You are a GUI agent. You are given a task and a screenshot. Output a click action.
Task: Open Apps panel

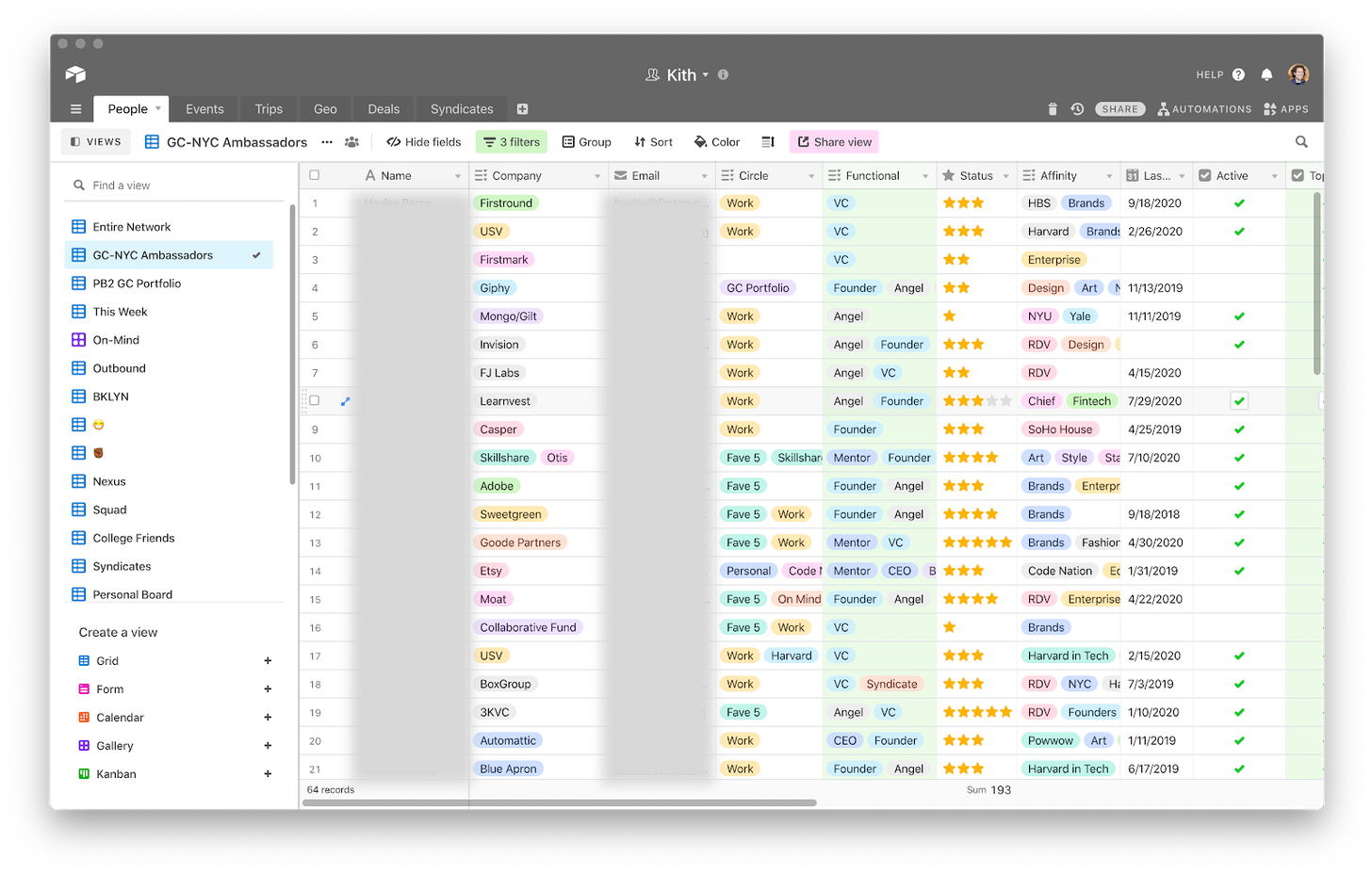[1286, 109]
